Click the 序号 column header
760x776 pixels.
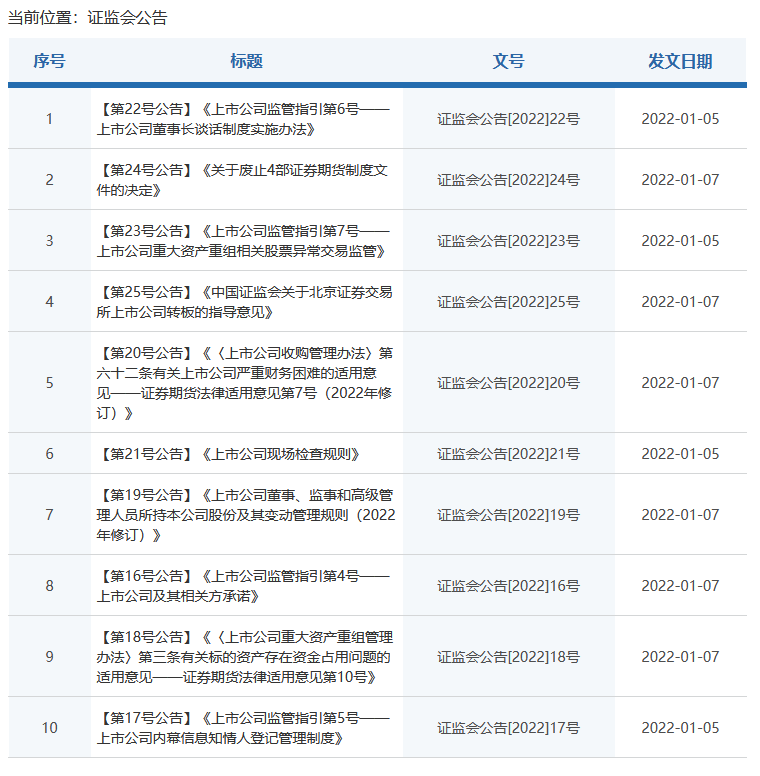(49, 61)
